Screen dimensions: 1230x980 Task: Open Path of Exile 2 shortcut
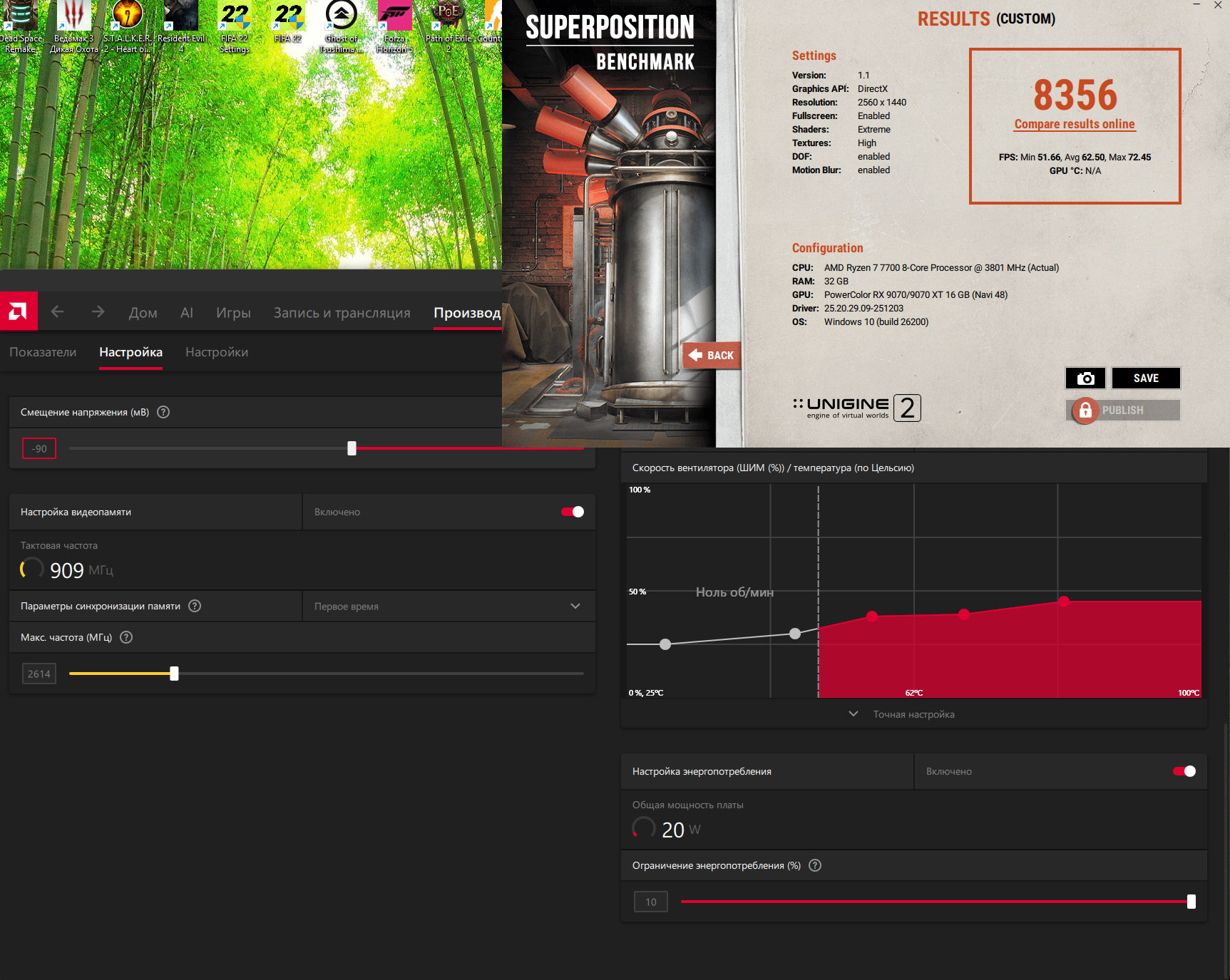[449, 26]
